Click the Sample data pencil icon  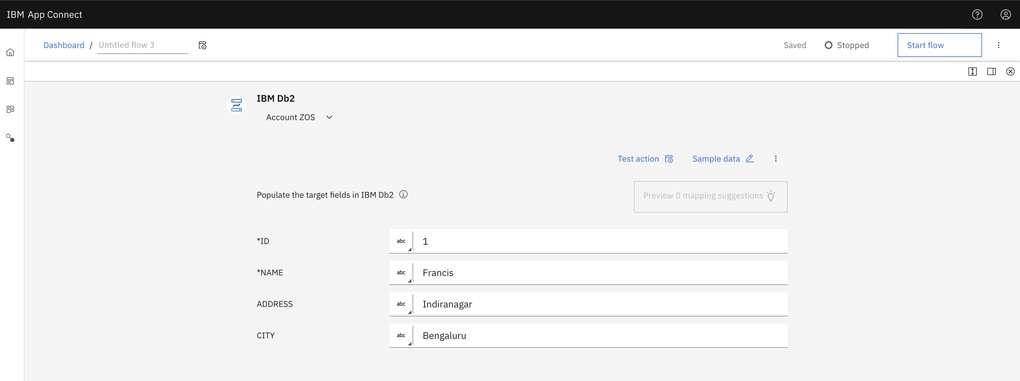pos(749,159)
